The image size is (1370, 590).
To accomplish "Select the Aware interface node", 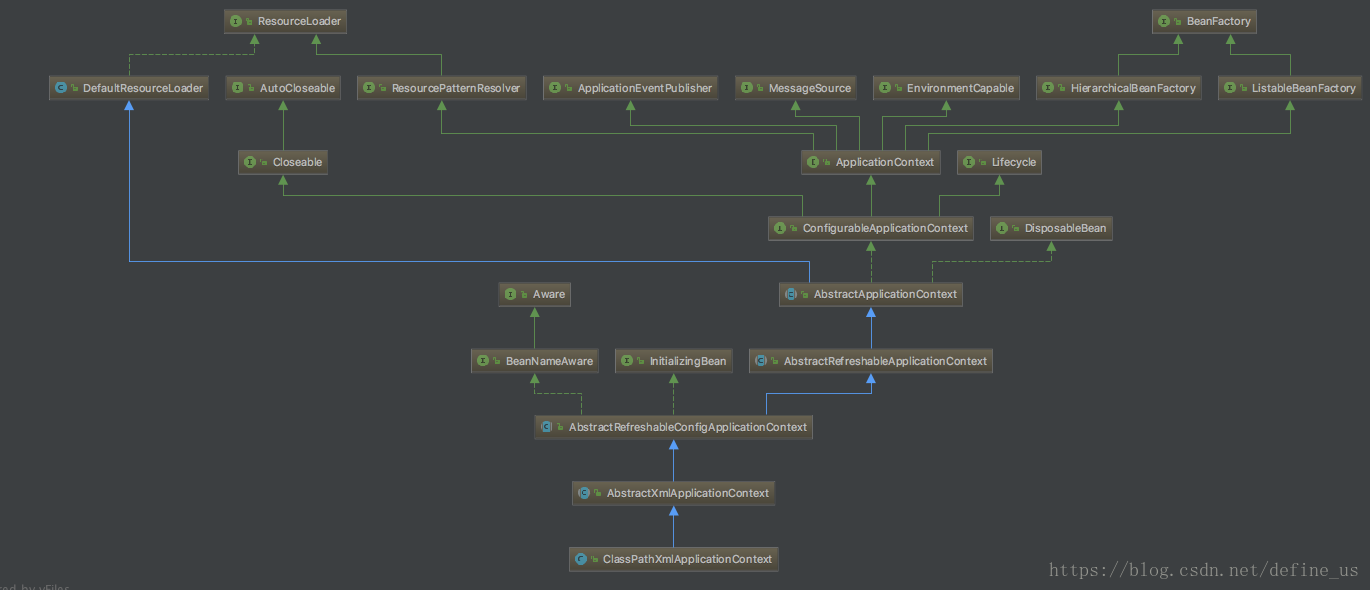I will pos(535,294).
